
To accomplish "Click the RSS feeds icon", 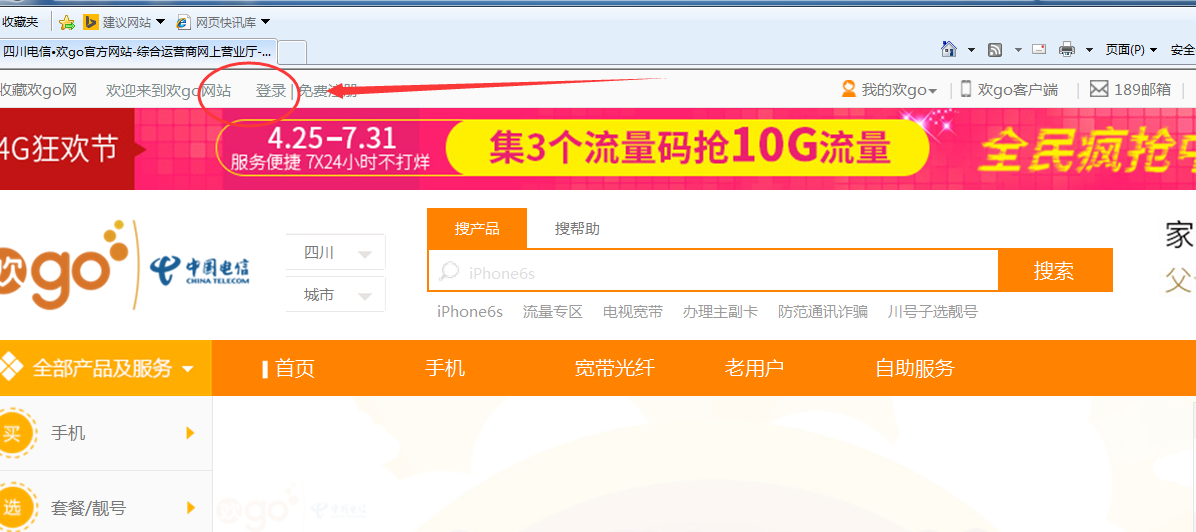I will pos(995,50).
